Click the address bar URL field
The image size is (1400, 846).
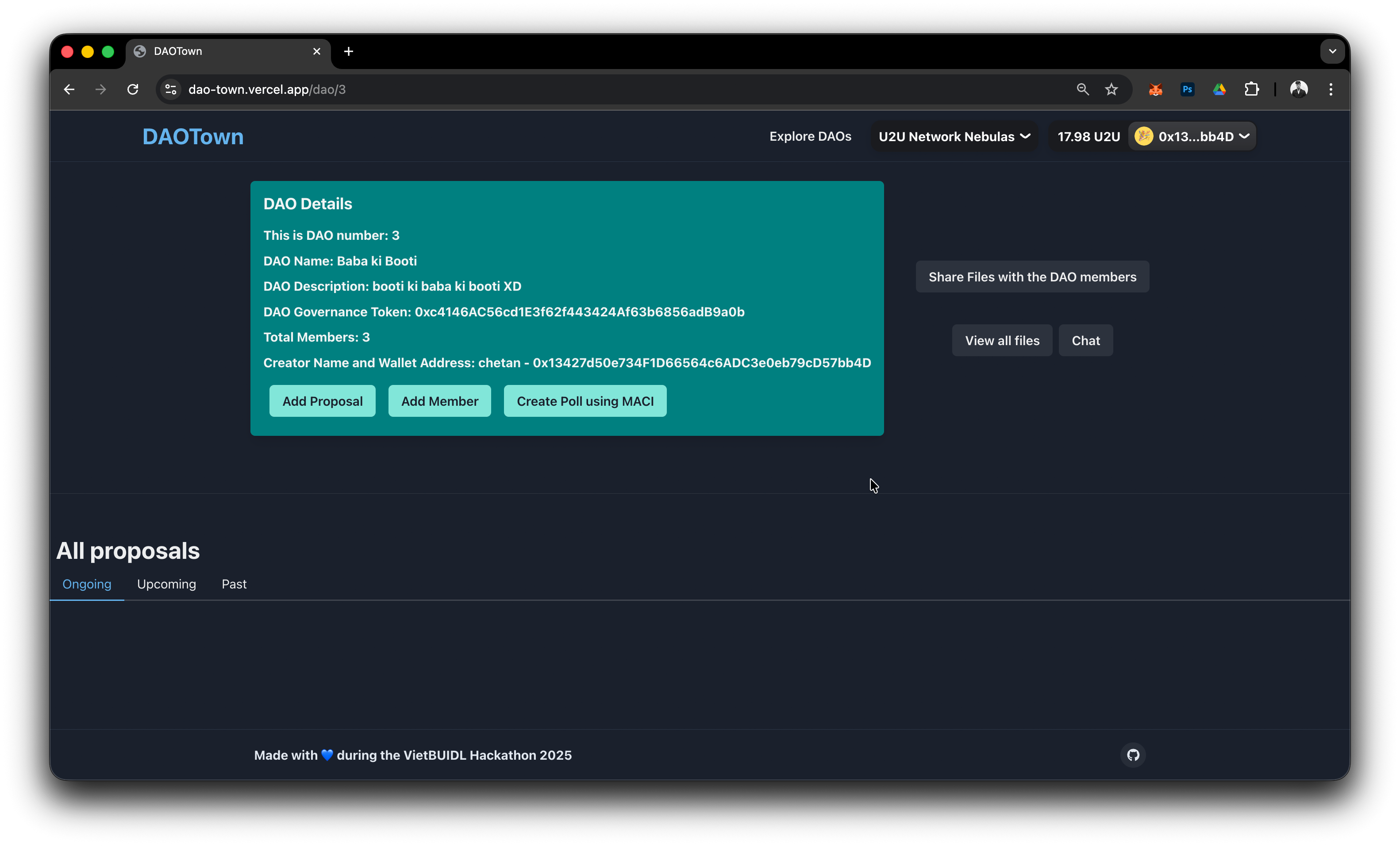coord(568,89)
